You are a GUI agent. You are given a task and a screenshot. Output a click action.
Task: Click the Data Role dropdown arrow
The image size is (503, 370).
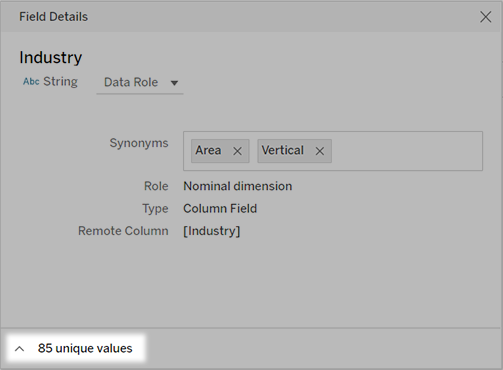click(x=174, y=83)
